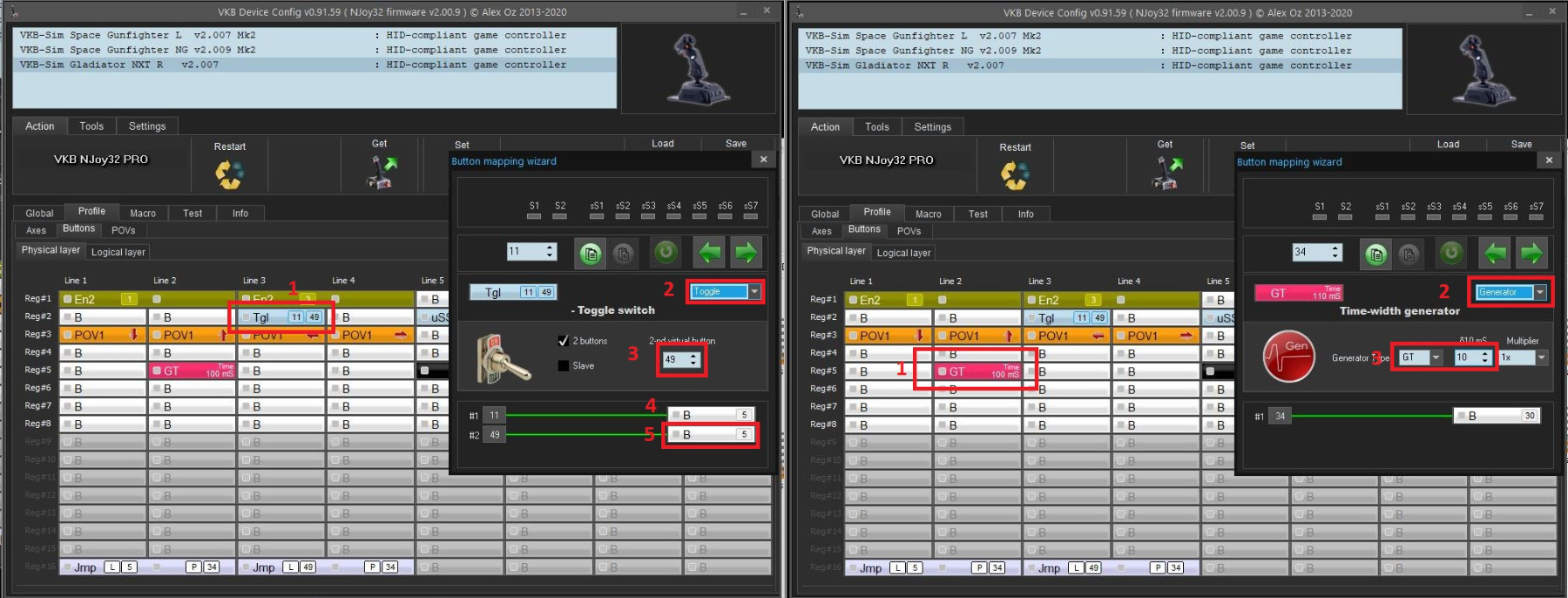Screen dimensions: 1568x598
Task: Click the red Gen generator icon
Action: click(x=1288, y=357)
